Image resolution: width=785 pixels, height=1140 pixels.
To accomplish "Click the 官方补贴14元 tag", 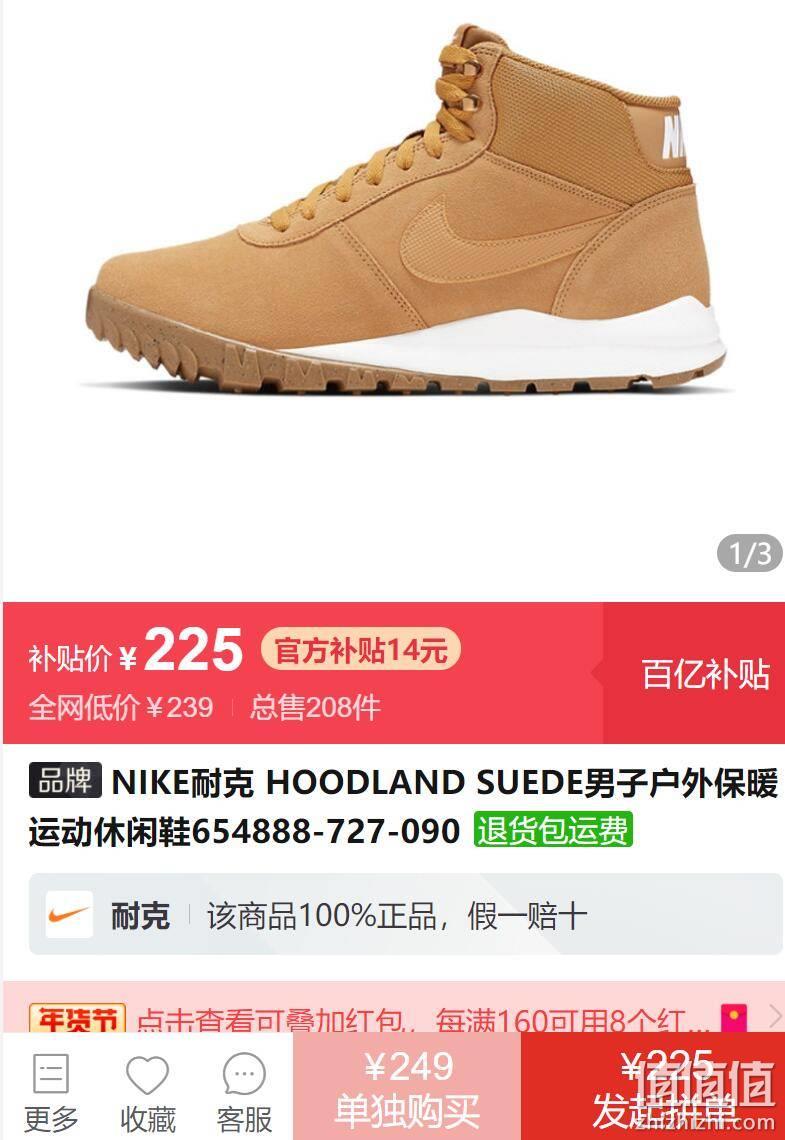I will [x=361, y=649].
